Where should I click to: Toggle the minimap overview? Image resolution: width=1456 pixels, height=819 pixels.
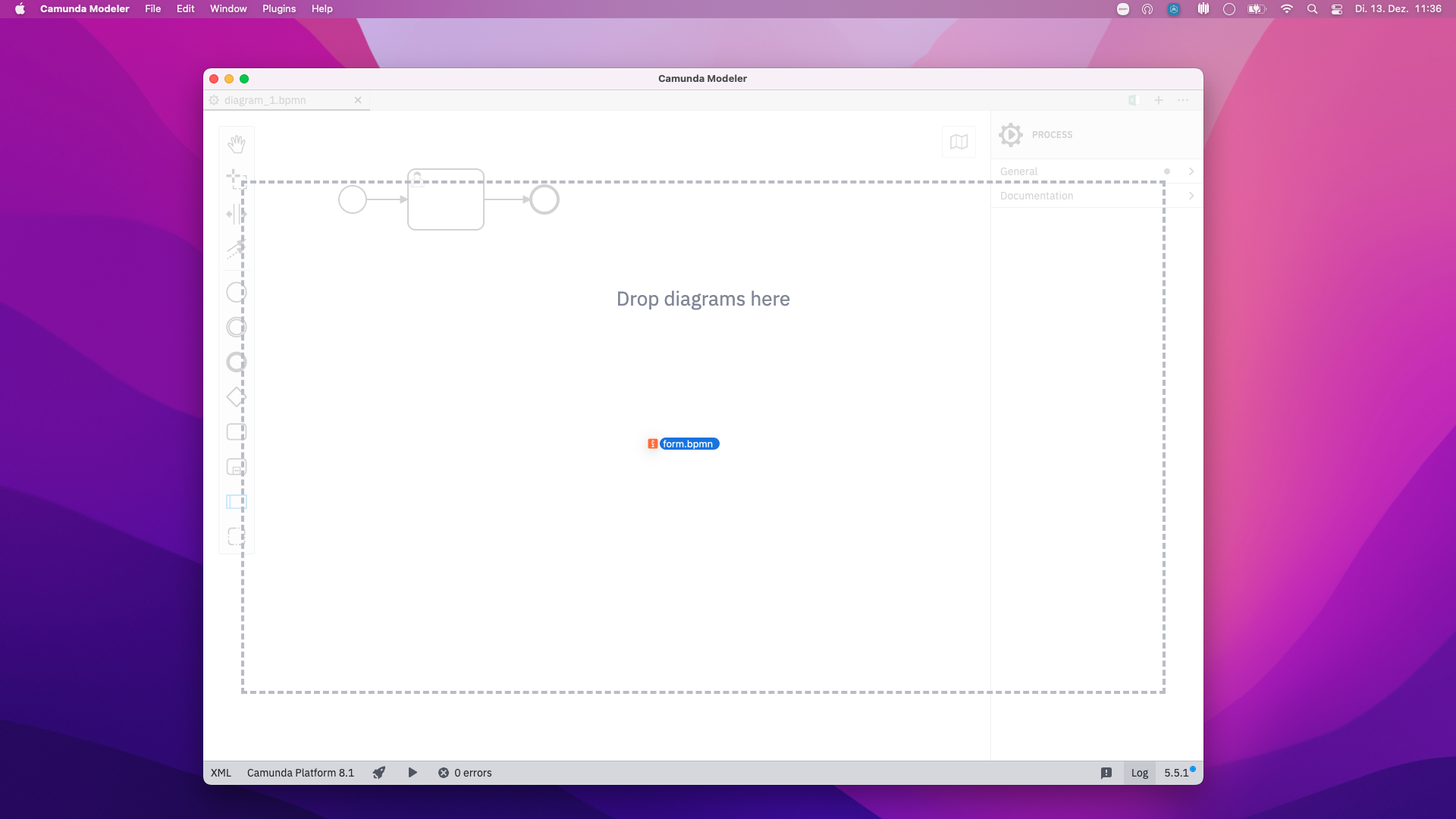tap(959, 142)
